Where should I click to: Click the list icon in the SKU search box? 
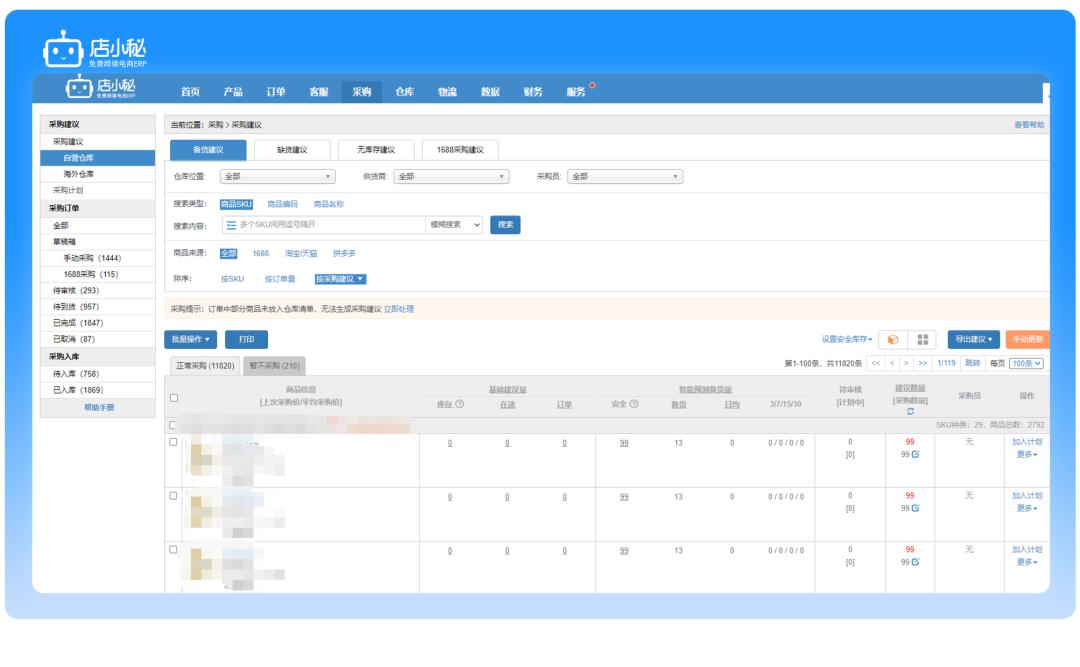pyautogui.click(x=231, y=225)
